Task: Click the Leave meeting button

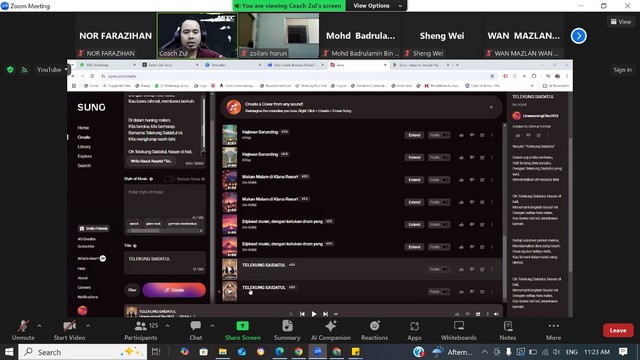Action: (x=618, y=330)
